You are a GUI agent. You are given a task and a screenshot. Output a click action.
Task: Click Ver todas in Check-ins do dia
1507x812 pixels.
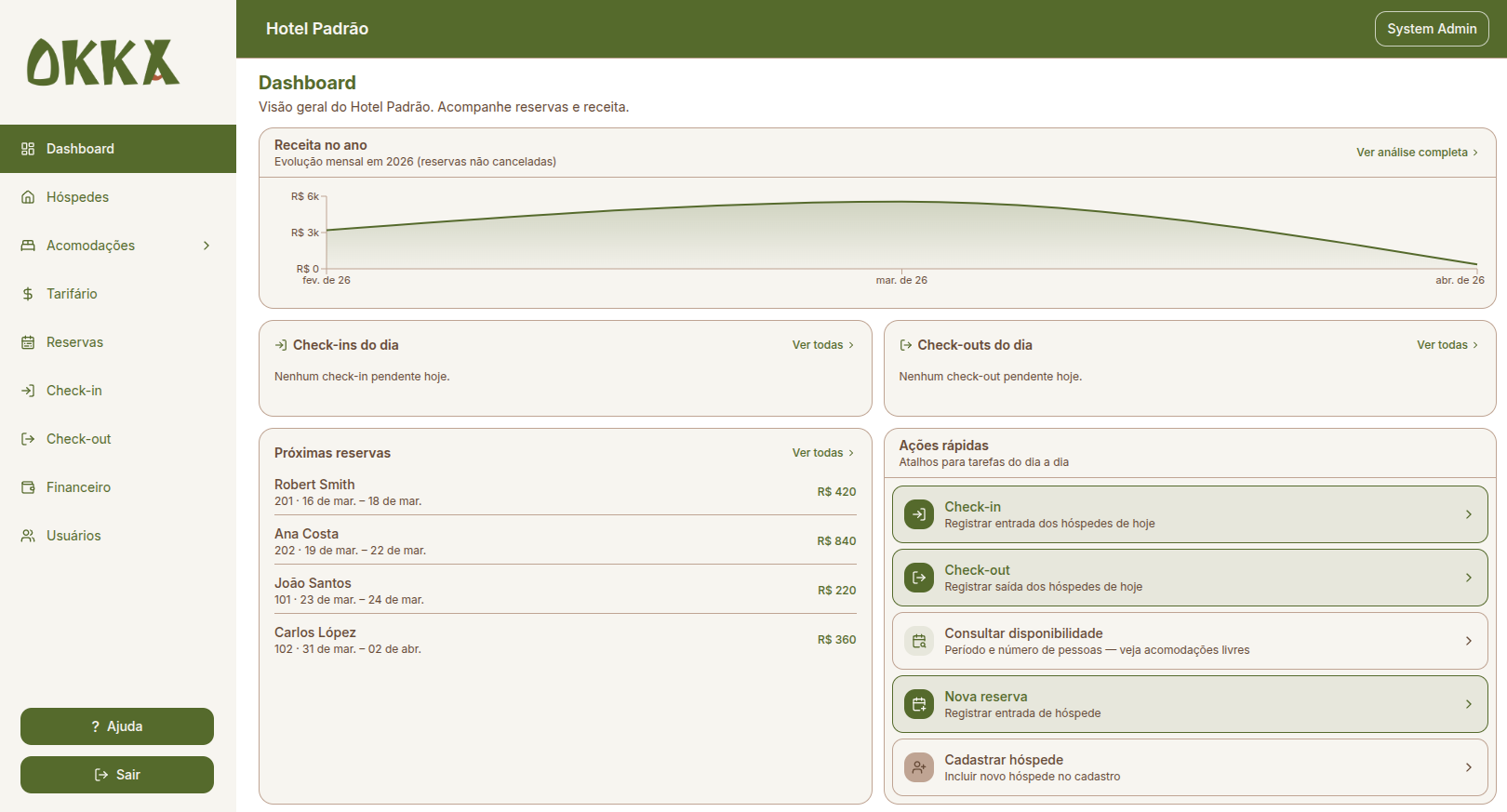pos(823,345)
